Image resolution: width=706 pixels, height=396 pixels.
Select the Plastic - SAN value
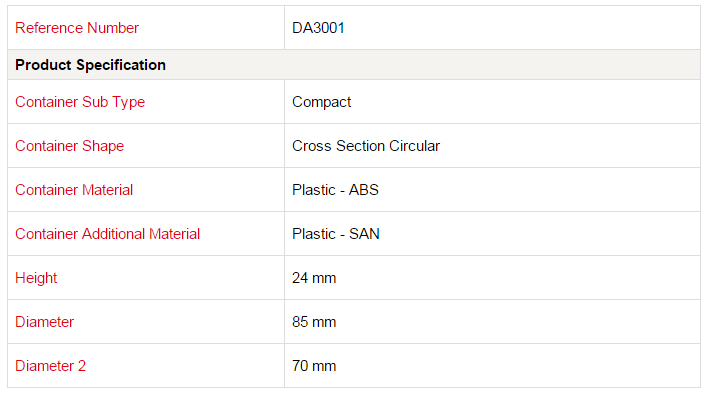click(x=335, y=234)
